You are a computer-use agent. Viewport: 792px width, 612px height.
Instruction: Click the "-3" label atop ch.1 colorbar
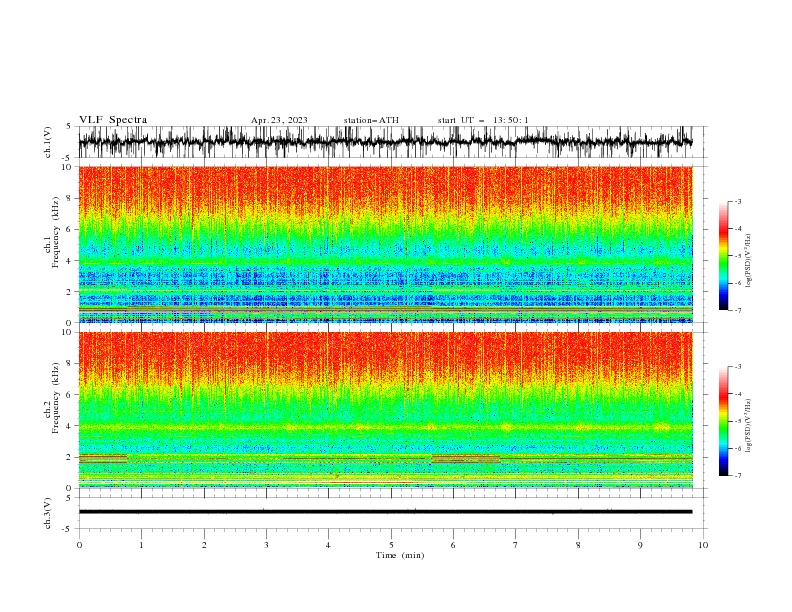click(738, 201)
